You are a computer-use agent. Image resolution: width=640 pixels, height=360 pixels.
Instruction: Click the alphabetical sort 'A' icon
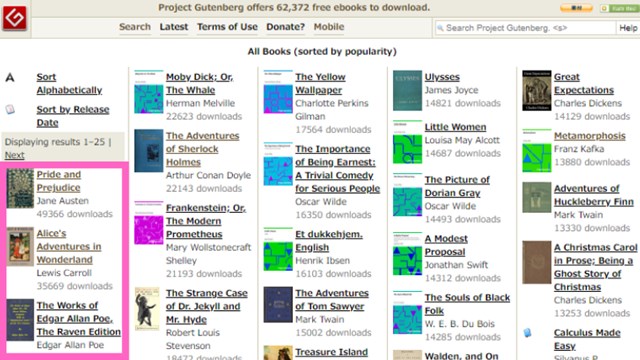10,77
